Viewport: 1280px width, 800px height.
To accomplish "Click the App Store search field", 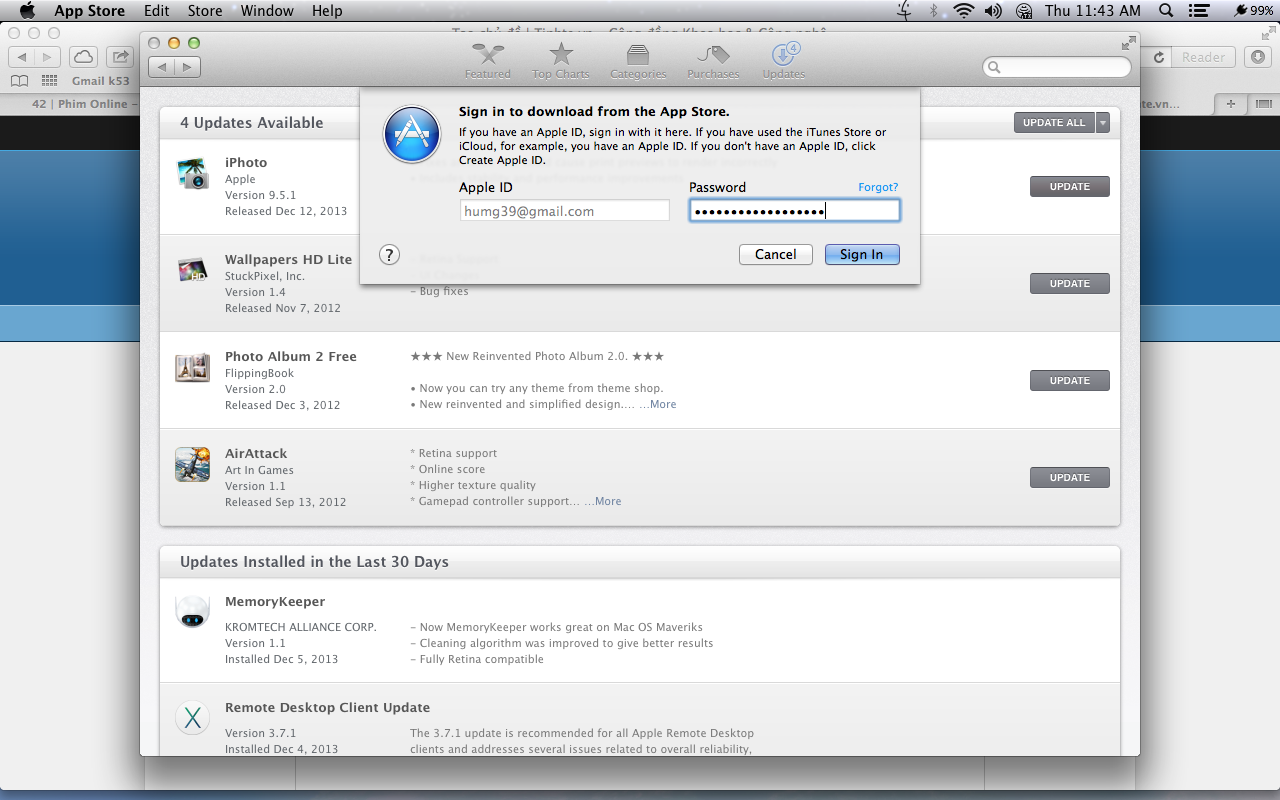I will pyautogui.click(x=1056, y=67).
